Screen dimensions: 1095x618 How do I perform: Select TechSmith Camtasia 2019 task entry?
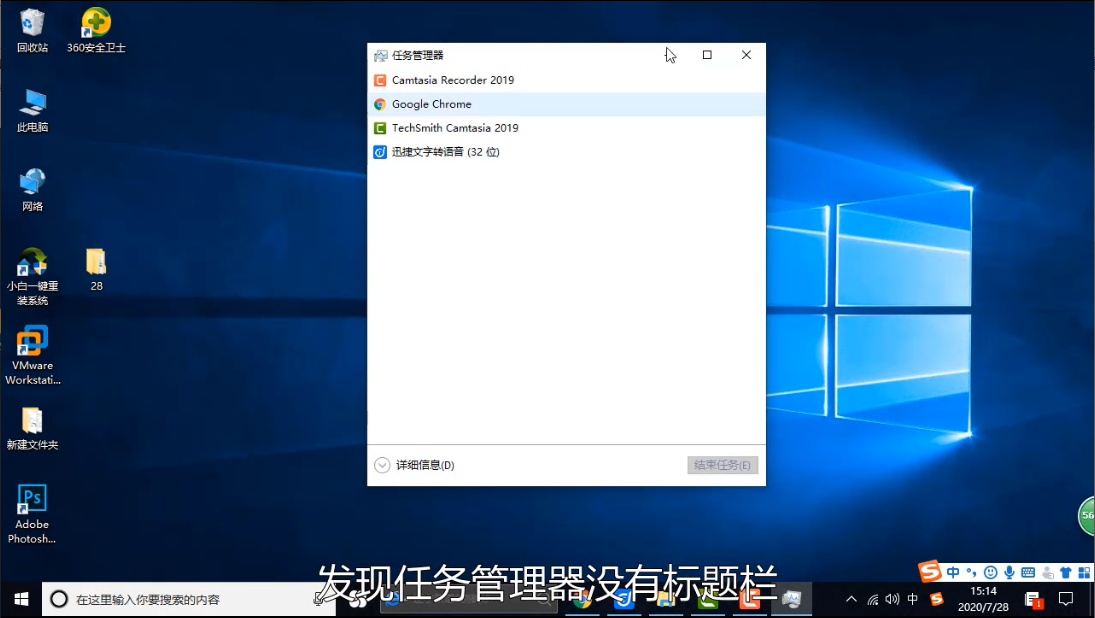click(454, 128)
